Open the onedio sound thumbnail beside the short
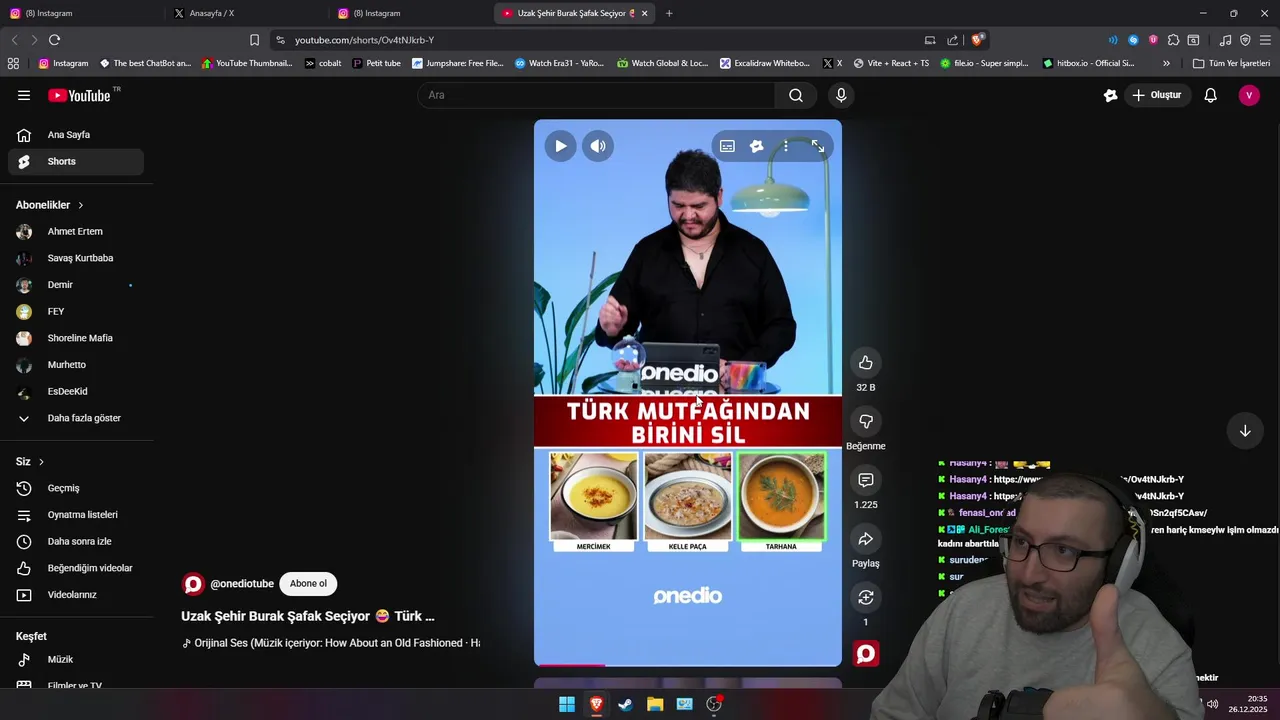The image size is (1280, 720). pos(866,654)
